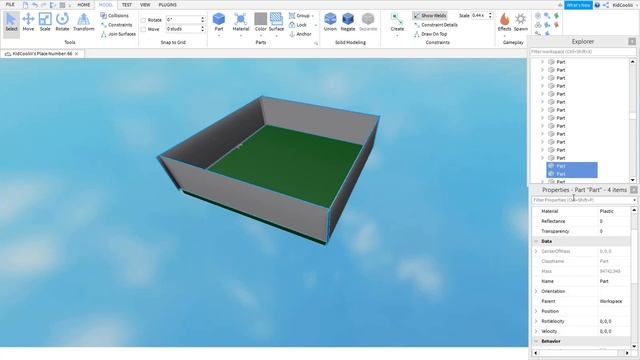Click the new file icon in quick access bar

[25, 5]
